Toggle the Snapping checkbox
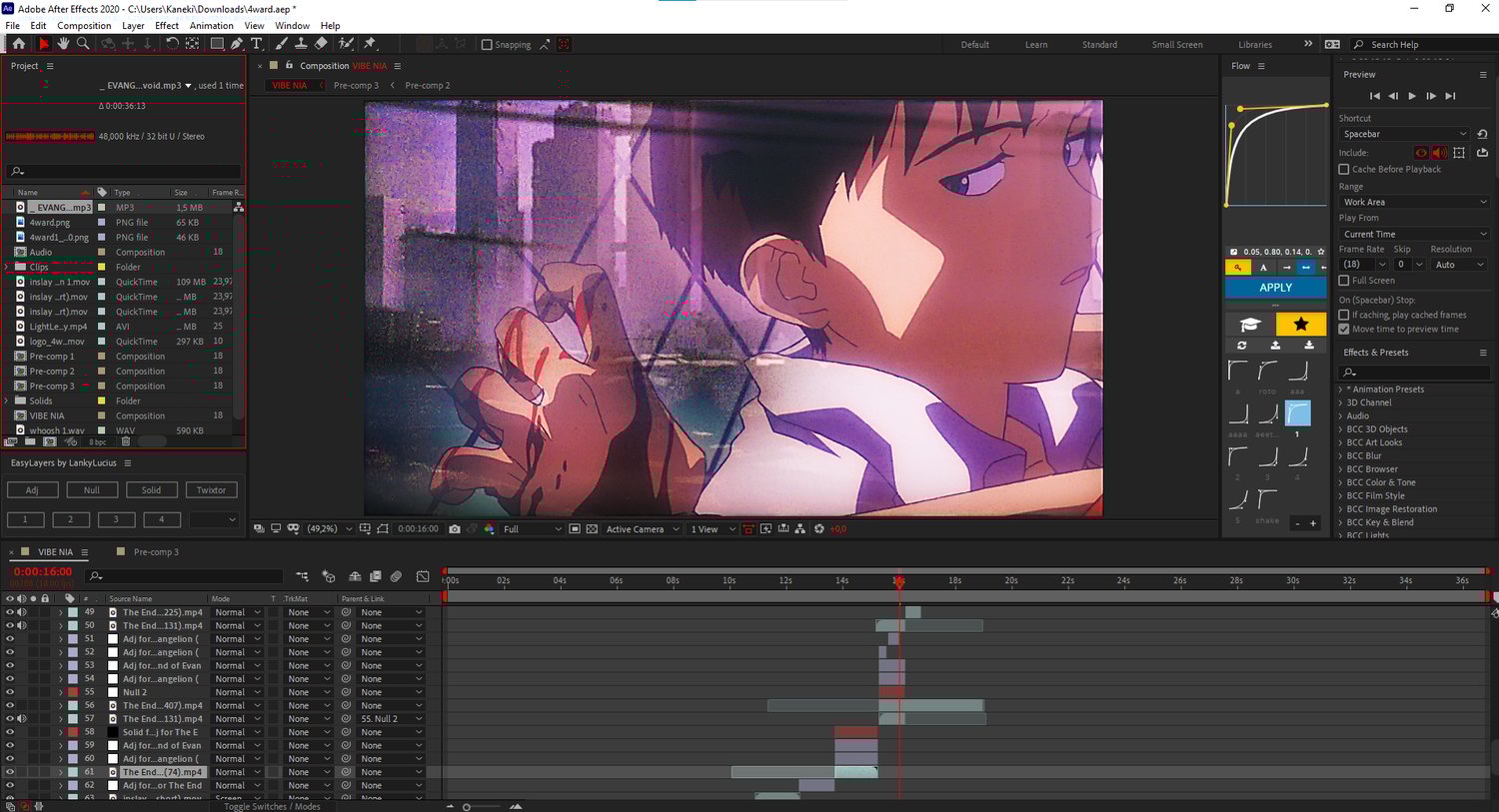The width and height of the screenshot is (1499, 812). pos(487,45)
